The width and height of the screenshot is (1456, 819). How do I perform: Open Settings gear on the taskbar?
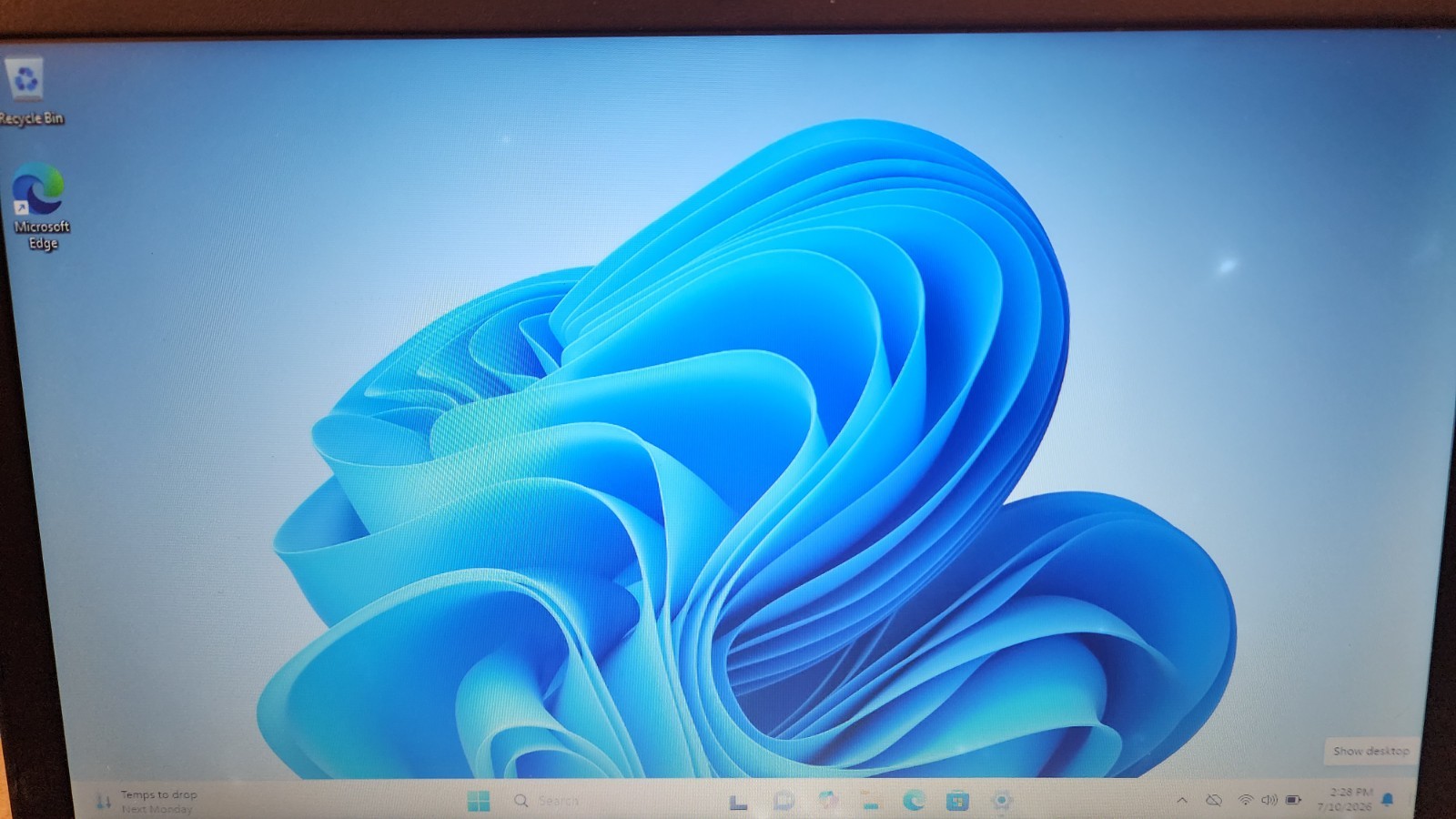click(x=1001, y=801)
